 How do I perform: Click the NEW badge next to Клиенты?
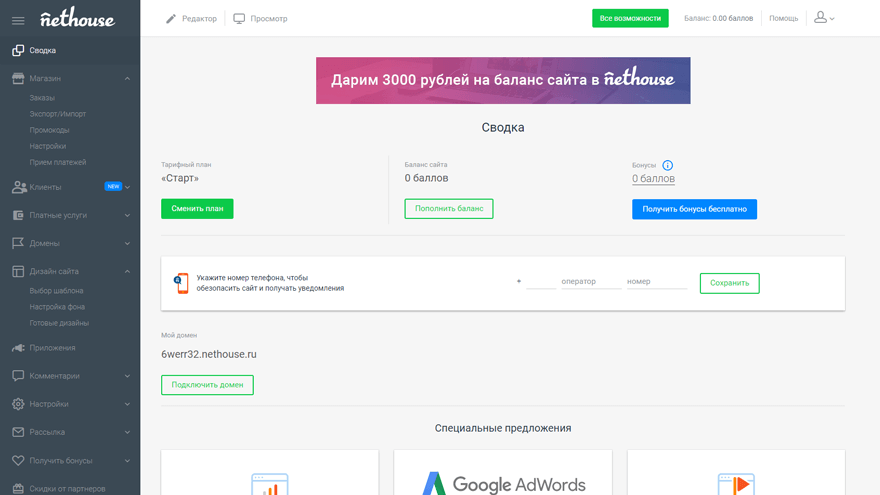pos(113,186)
